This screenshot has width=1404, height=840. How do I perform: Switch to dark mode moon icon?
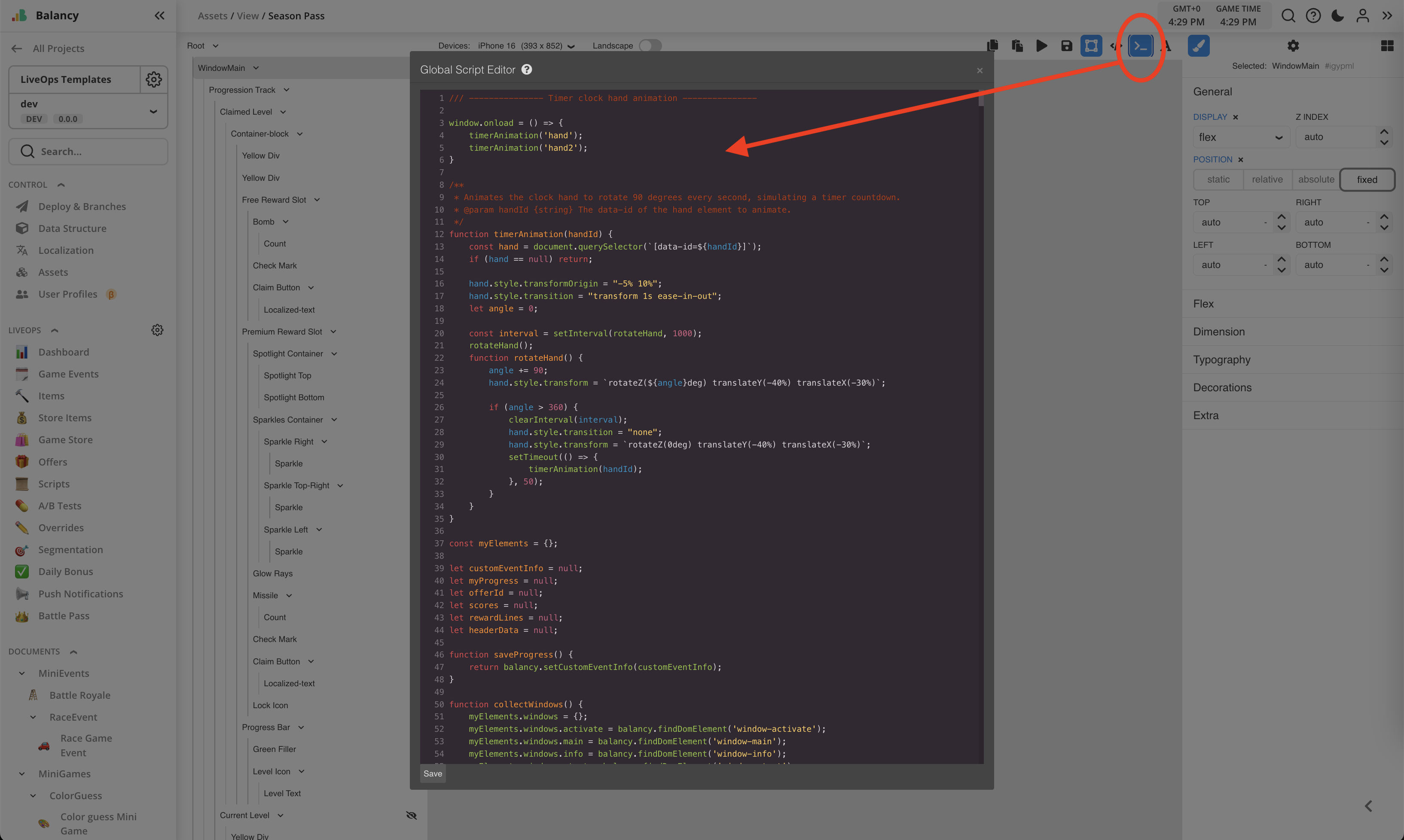(x=1338, y=15)
